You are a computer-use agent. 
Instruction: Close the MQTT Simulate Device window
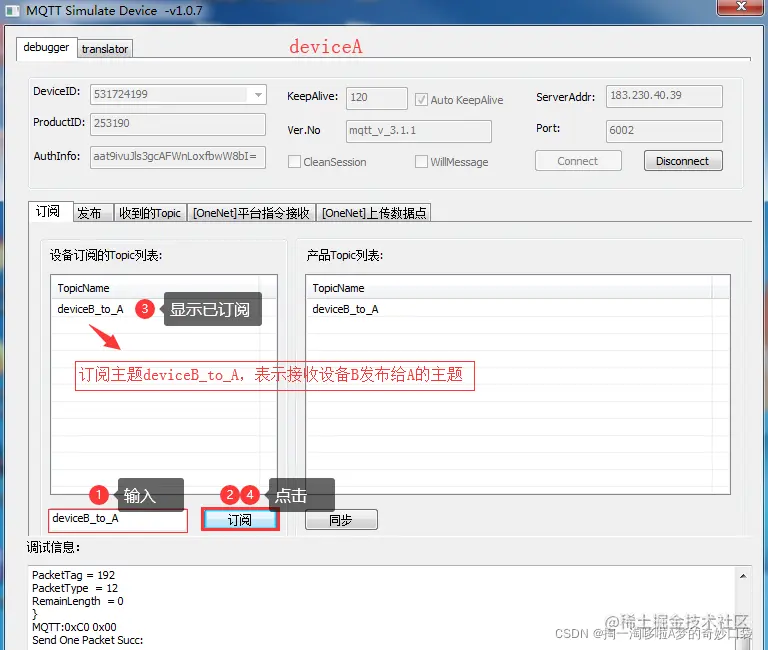tap(741, 7)
